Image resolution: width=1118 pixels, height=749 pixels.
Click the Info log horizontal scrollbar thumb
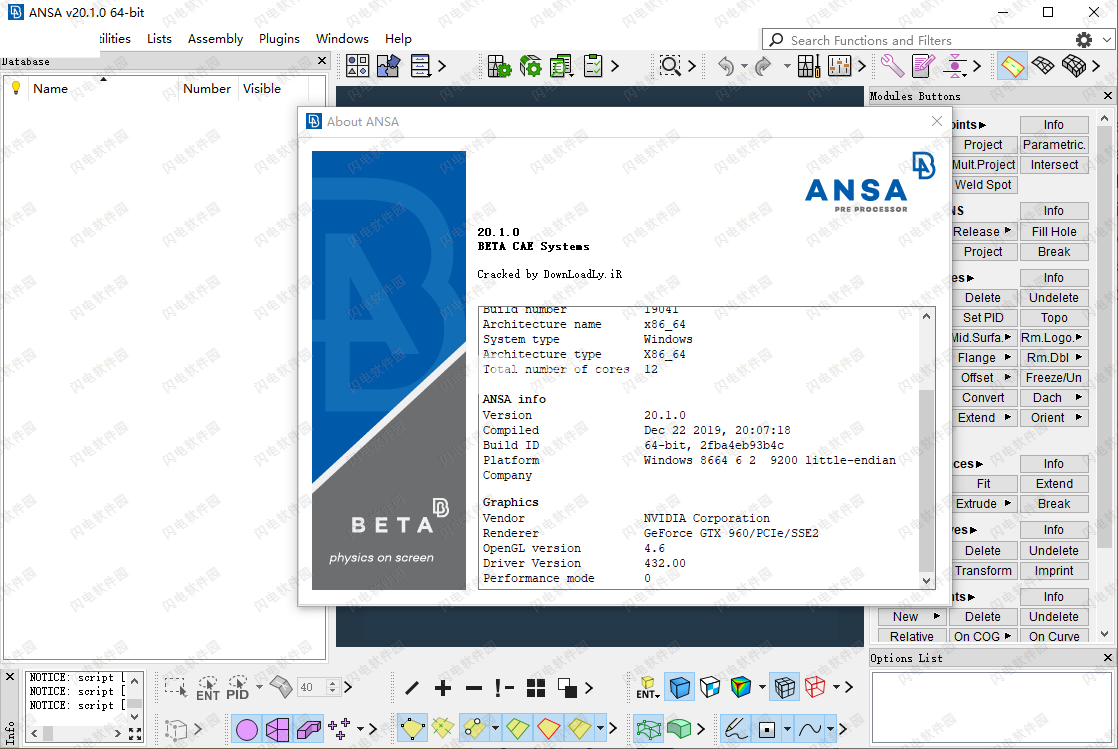[48, 733]
